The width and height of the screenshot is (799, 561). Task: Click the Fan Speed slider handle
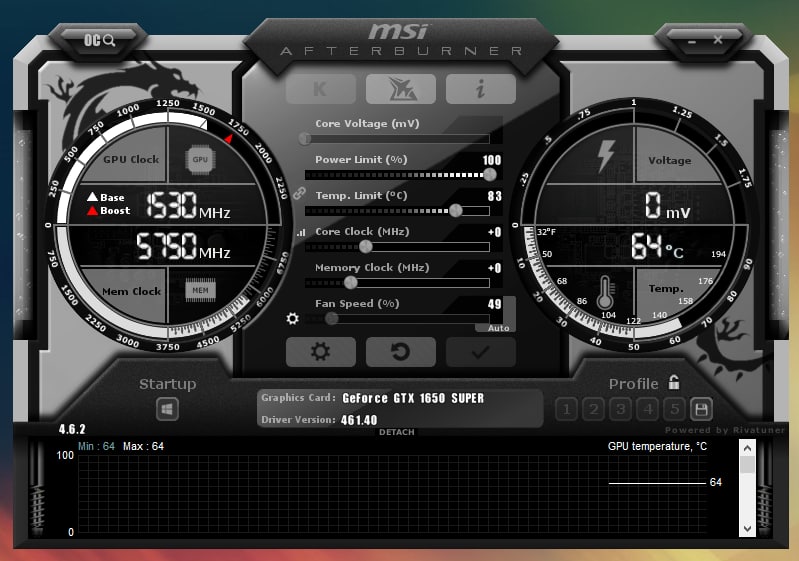[x=332, y=318]
